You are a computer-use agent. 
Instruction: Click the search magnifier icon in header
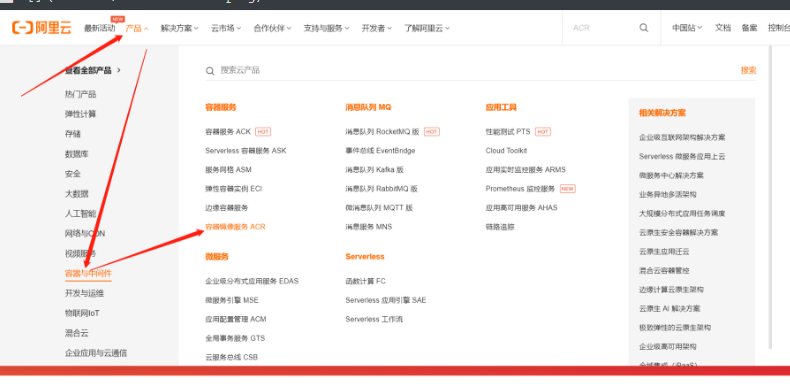point(643,28)
